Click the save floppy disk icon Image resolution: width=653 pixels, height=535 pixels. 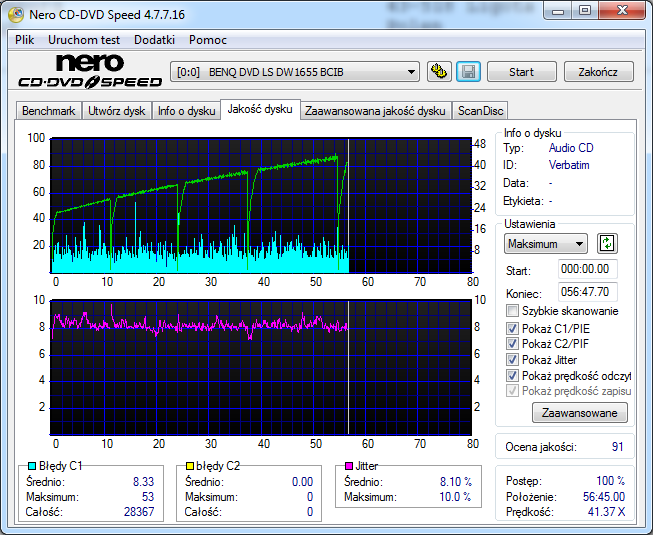click(x=469, y=72)
